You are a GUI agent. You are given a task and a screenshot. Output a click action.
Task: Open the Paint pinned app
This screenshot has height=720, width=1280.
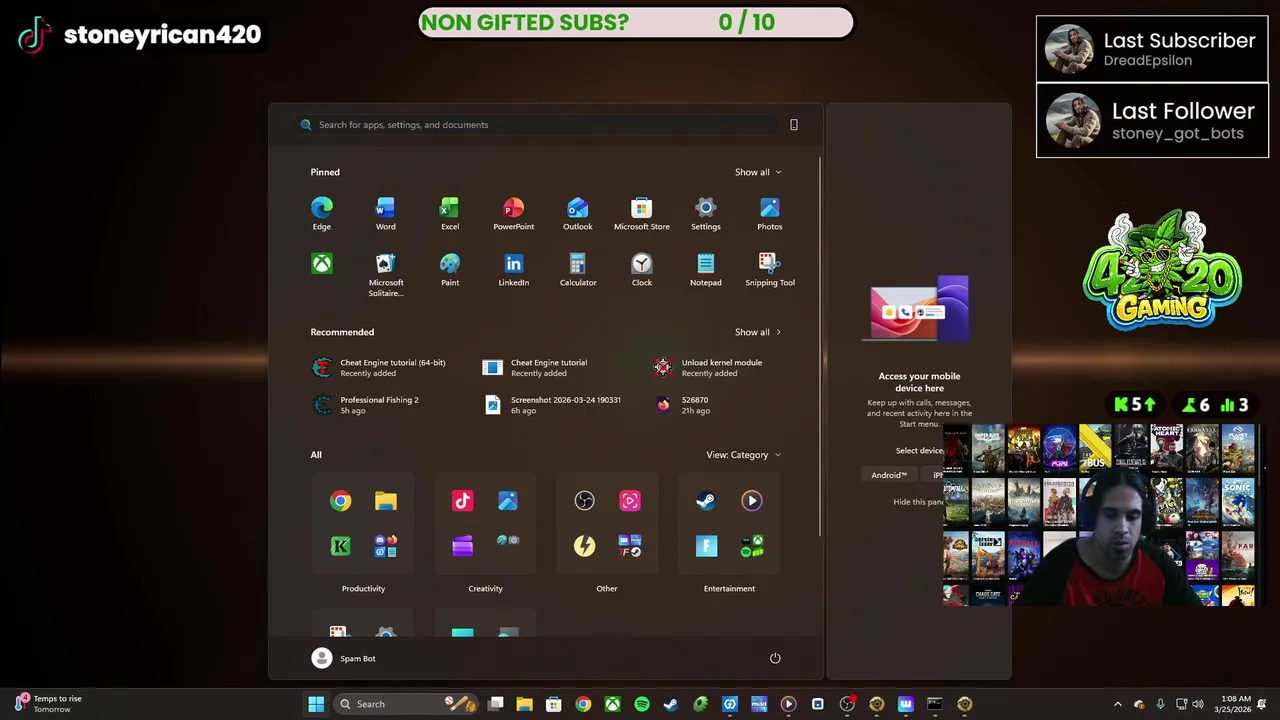pyautogui.click(x=449, y=269)
